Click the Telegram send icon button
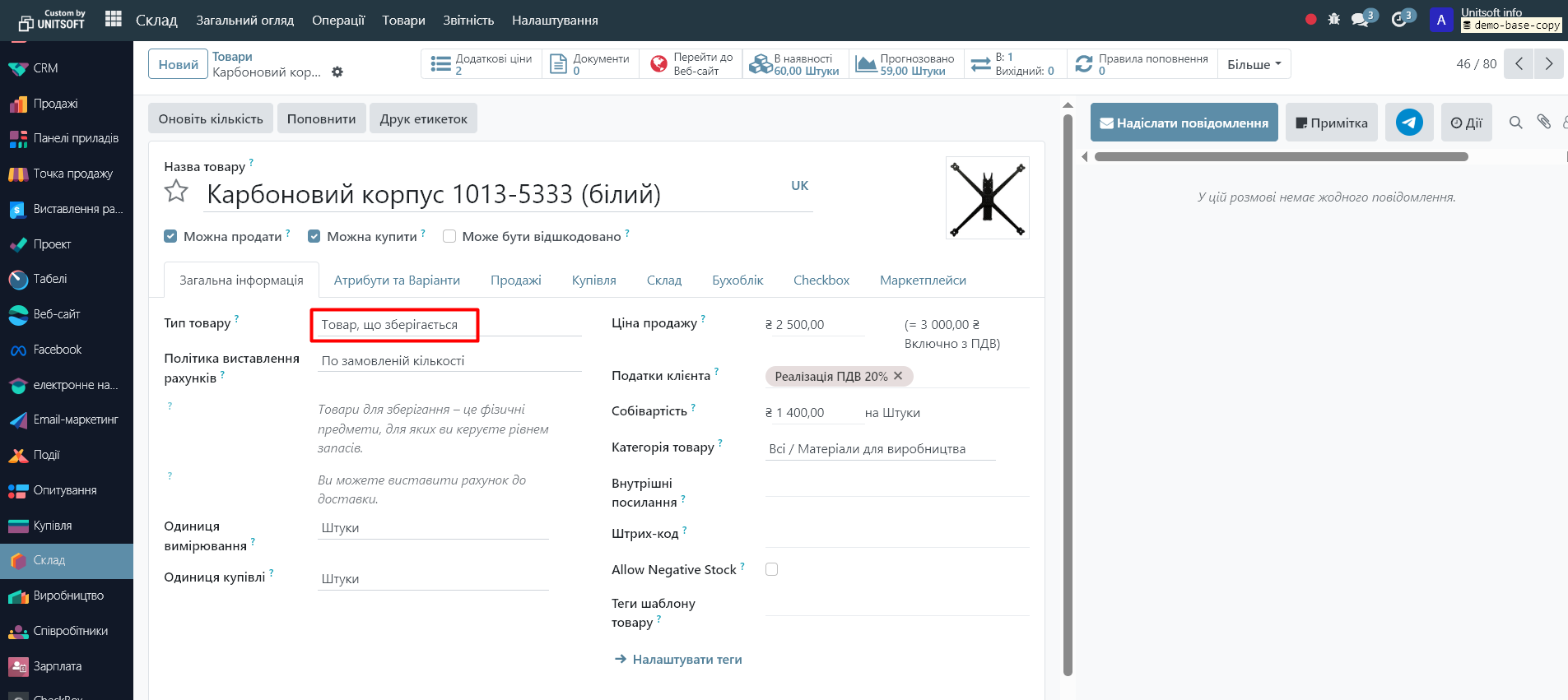Image resolution: width=1568 pixels, height=700 pixels. tap(1408, 123)
